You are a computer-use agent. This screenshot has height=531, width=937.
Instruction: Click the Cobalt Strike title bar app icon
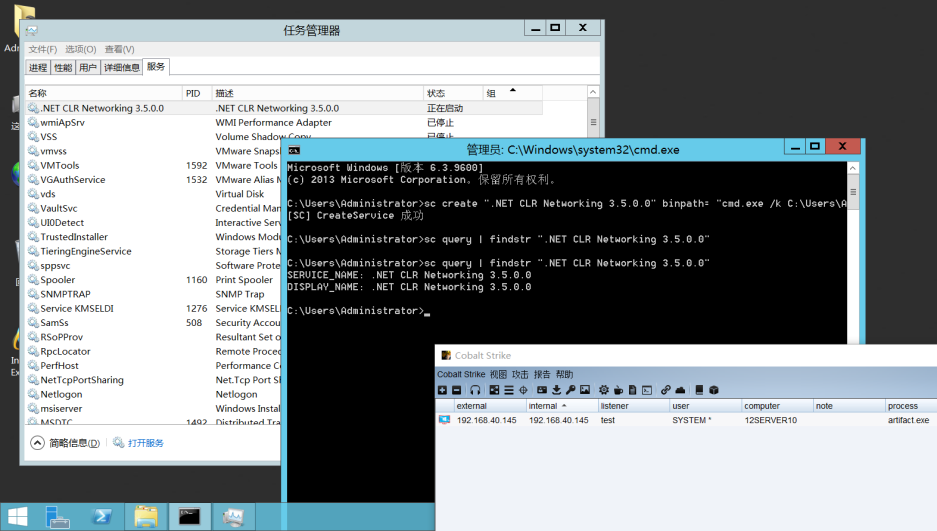(x=446, y=355)
